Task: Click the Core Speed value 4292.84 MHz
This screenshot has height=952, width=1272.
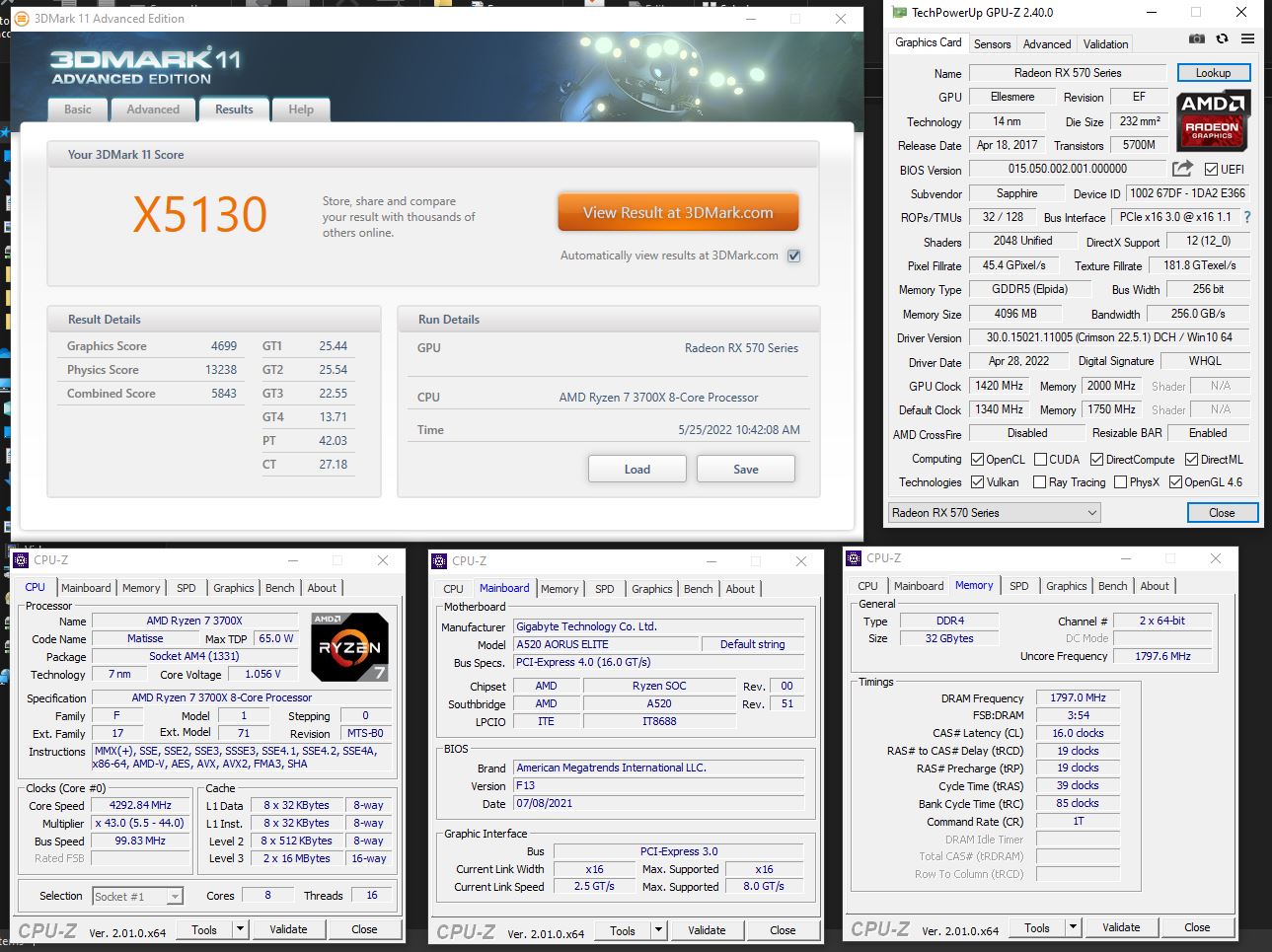Action: (x=140, y=806)
